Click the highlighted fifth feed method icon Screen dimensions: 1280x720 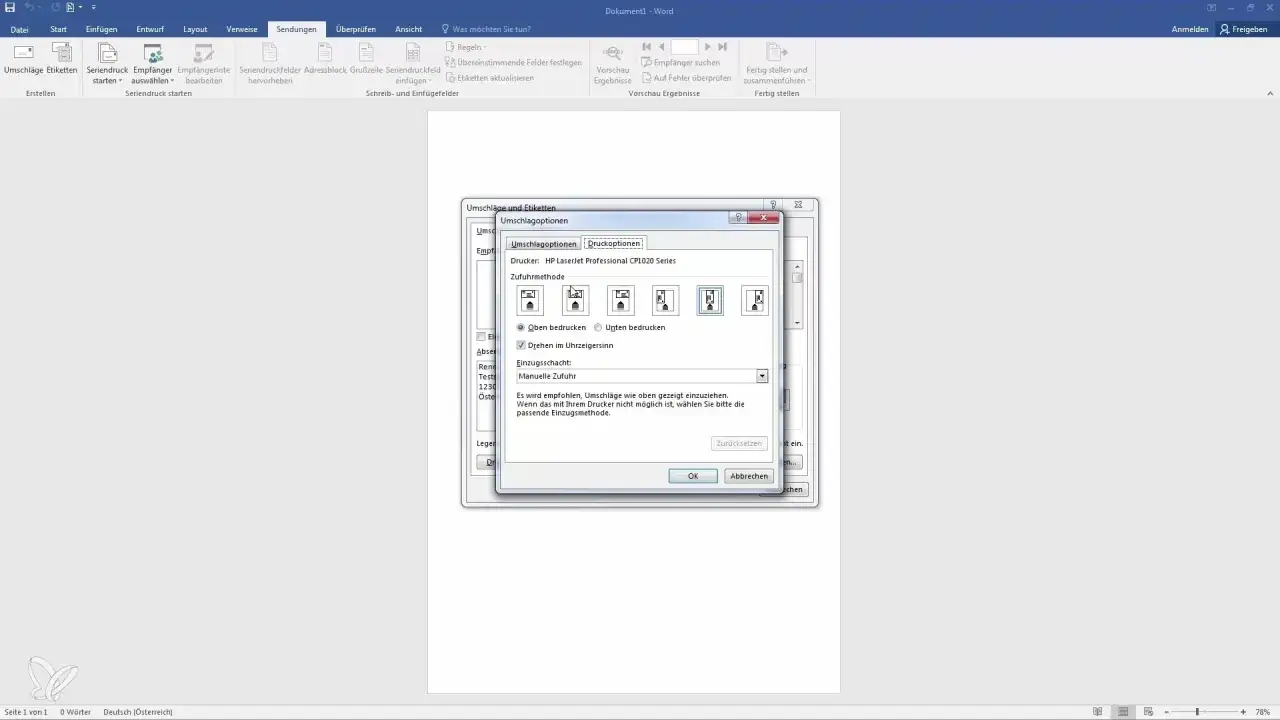click(x=710, y=300)
